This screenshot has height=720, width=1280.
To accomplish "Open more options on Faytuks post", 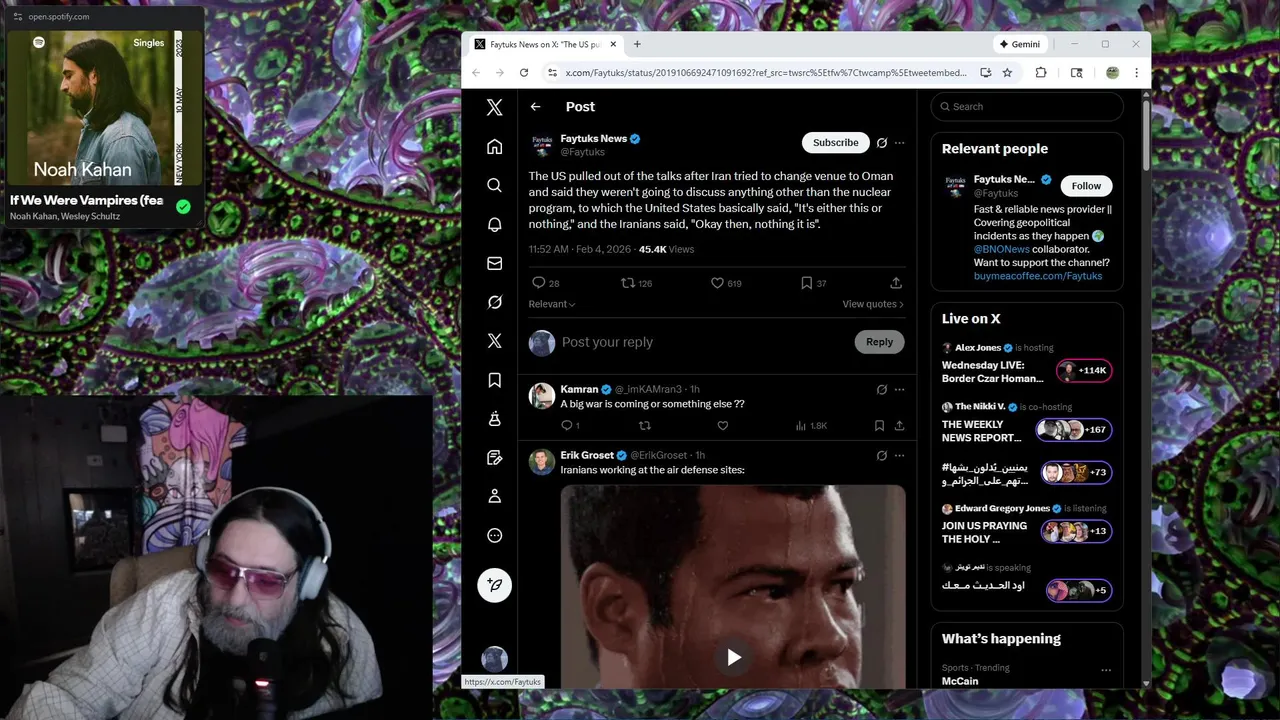I will click(x=899, y=143).
